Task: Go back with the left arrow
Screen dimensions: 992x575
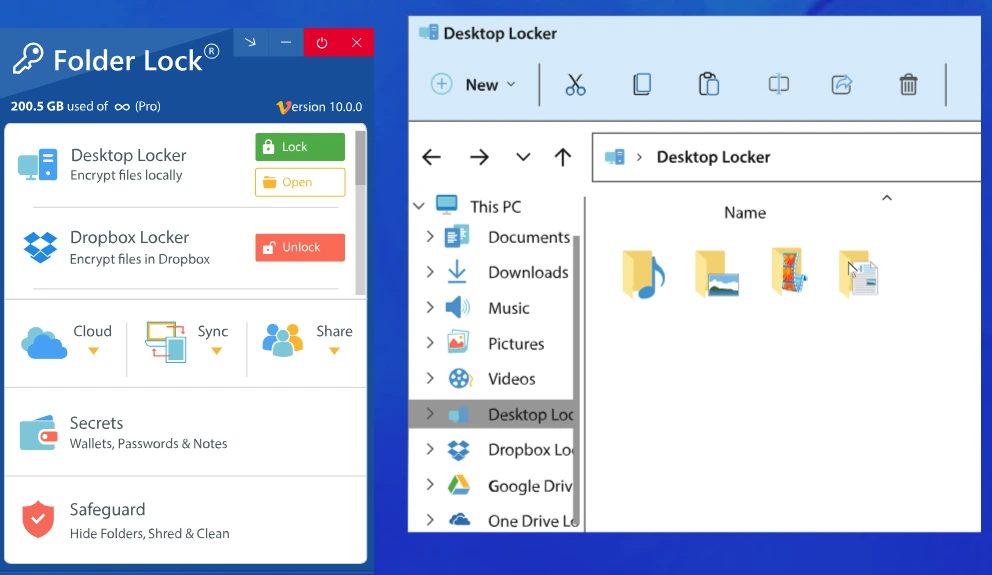Action: click(431, 157)
